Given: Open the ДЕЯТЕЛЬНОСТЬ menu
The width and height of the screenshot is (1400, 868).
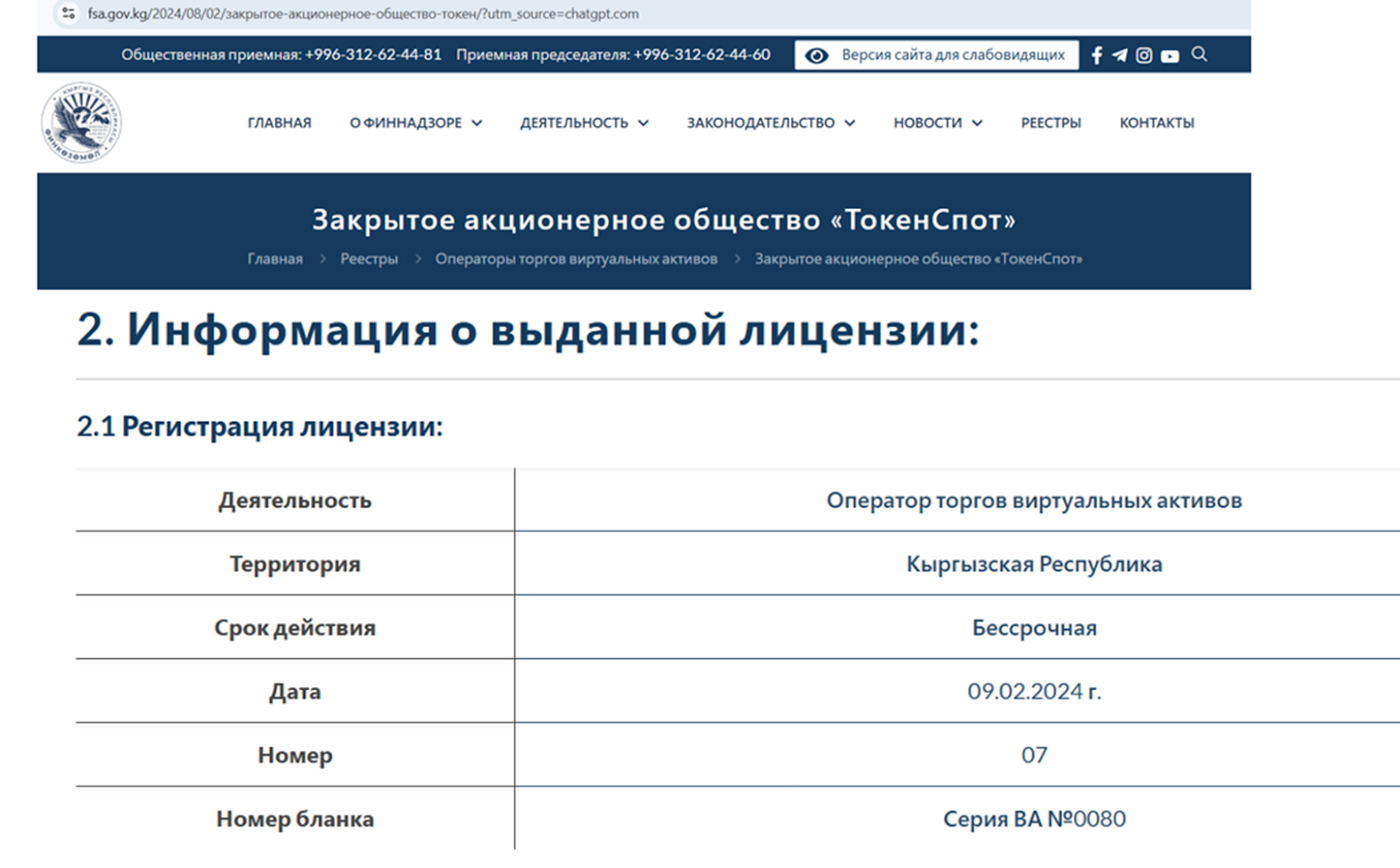Looking at the screenshot, I should [x=574, y=123].
